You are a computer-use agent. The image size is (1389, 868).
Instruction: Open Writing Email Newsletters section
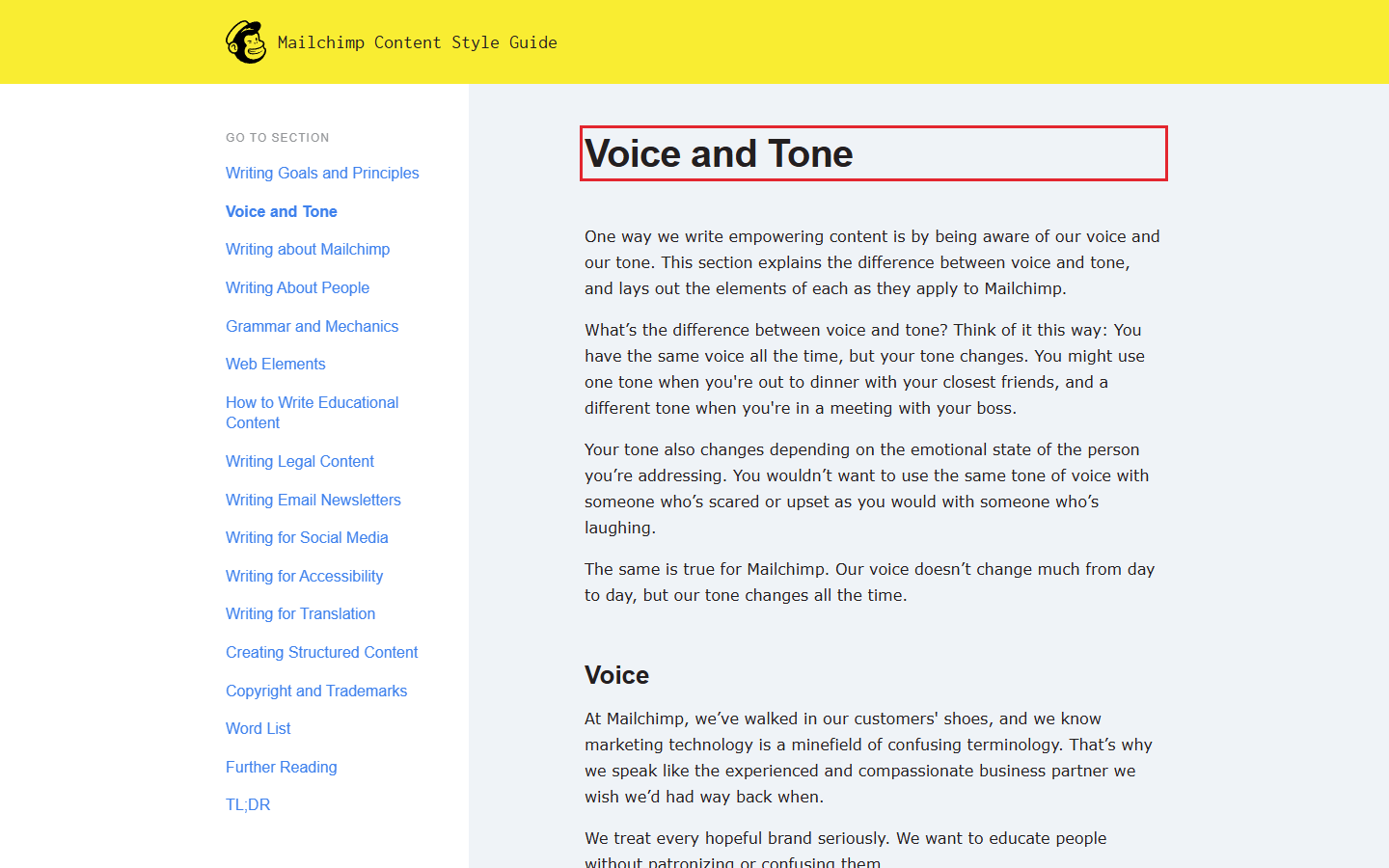[x=313, y=500]
